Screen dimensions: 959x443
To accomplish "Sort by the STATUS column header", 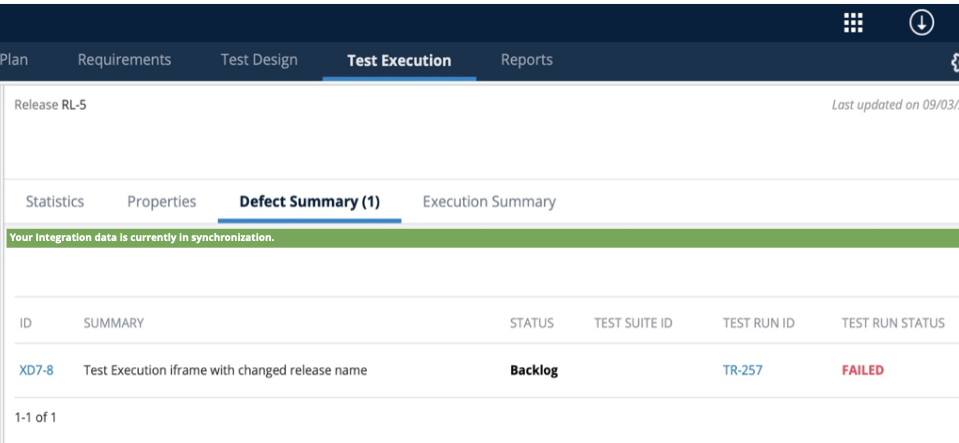I will 532,323.
